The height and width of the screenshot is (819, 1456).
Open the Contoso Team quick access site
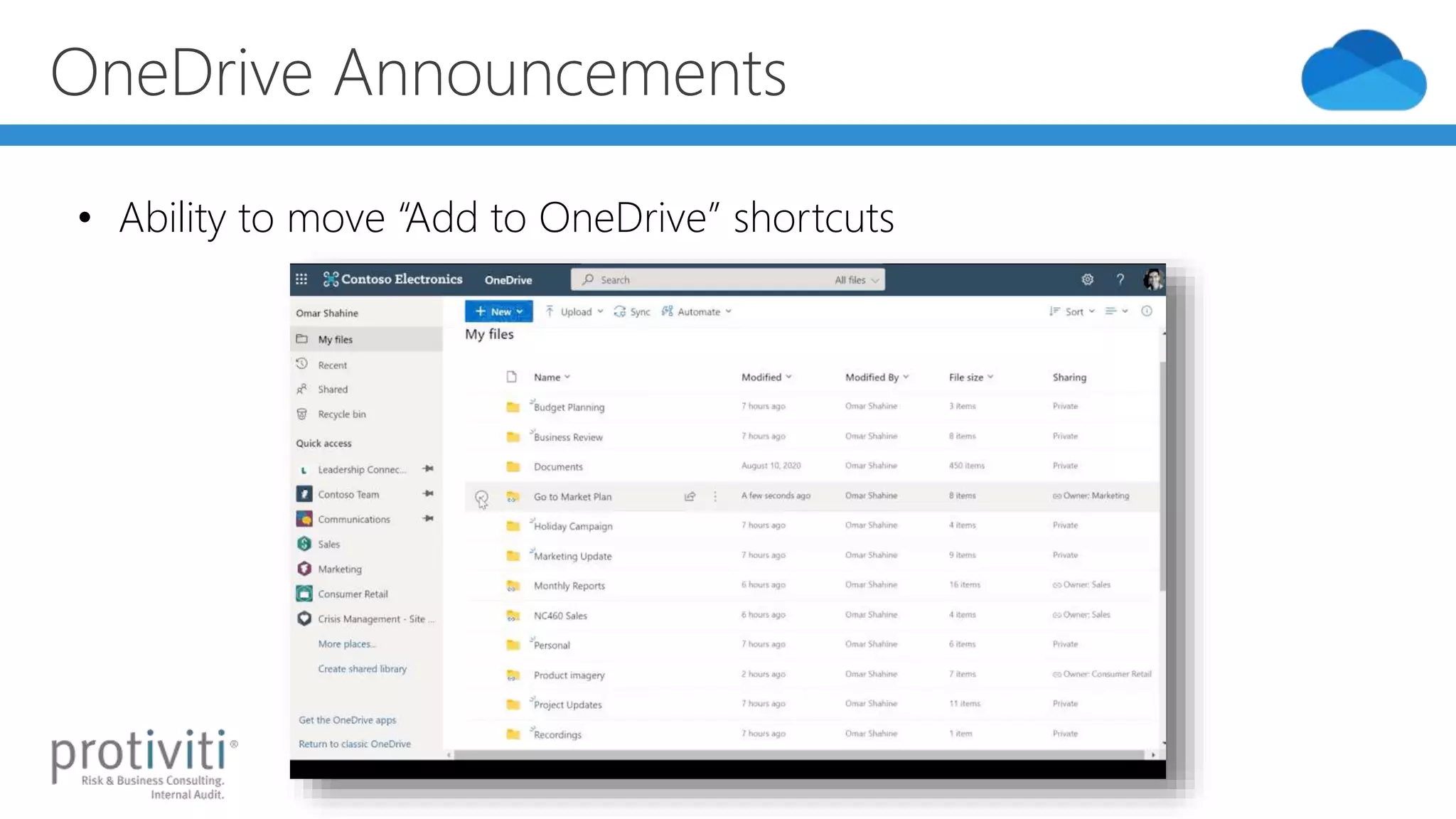click(x=348, y=494)
